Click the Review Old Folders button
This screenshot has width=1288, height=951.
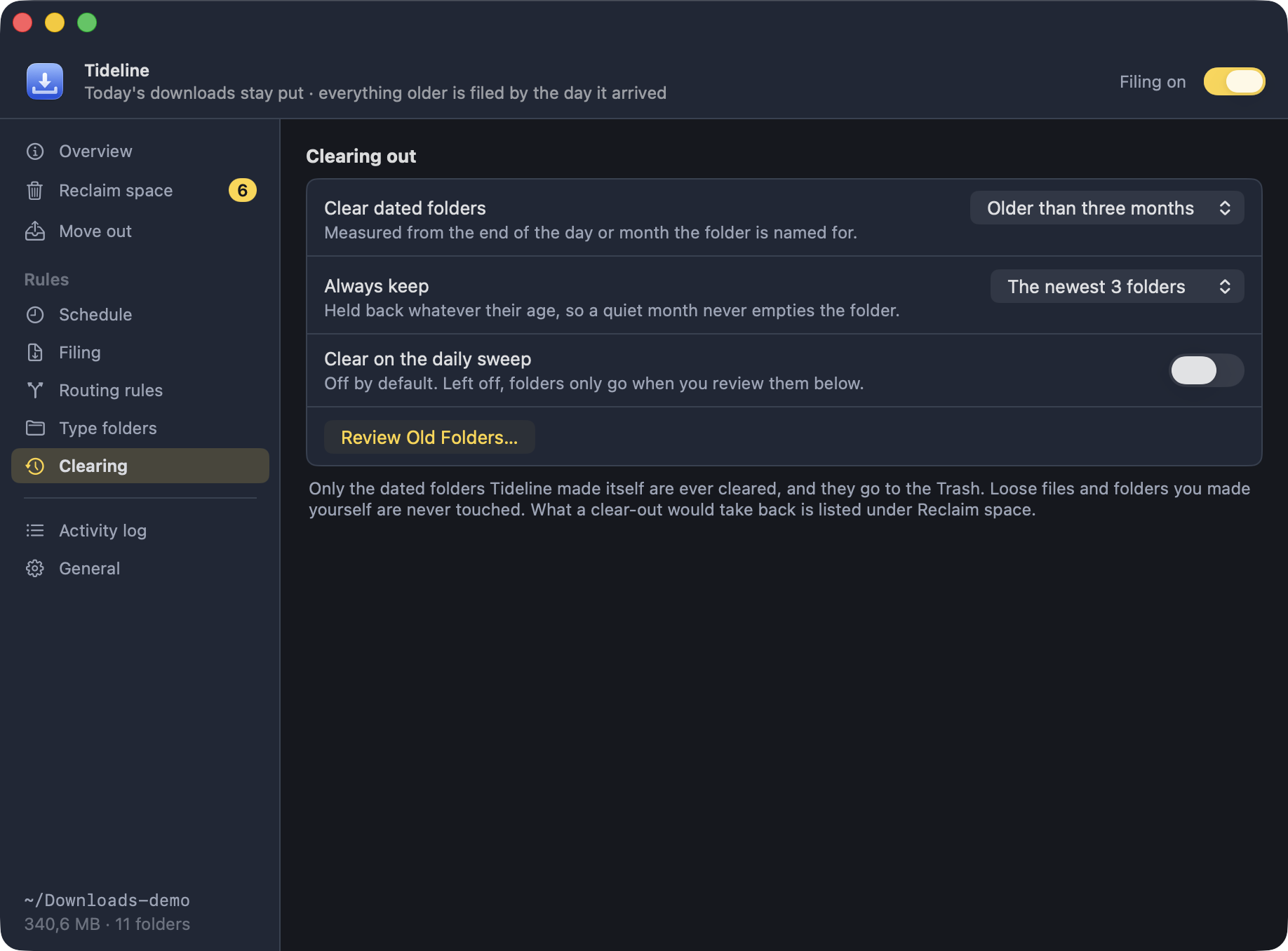point(429,438)
